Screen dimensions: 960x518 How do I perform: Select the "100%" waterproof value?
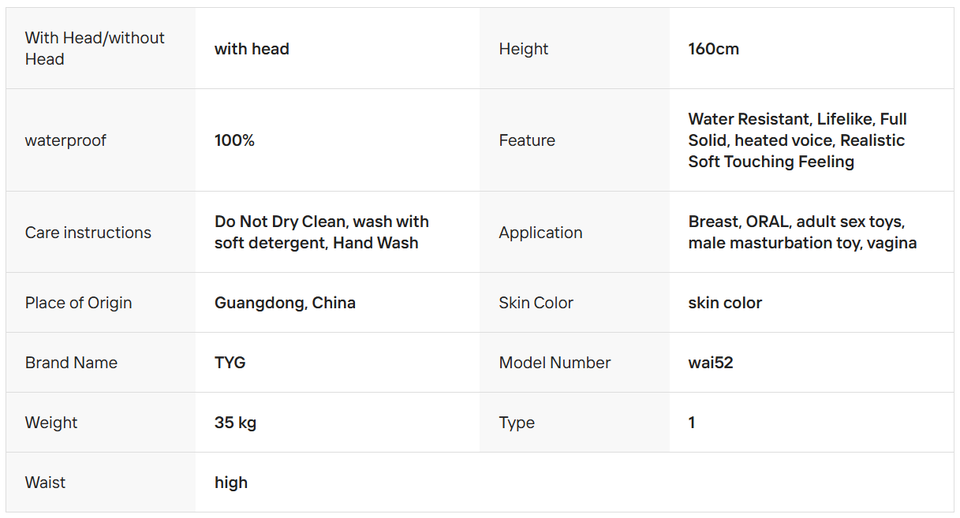click(235, 140)
